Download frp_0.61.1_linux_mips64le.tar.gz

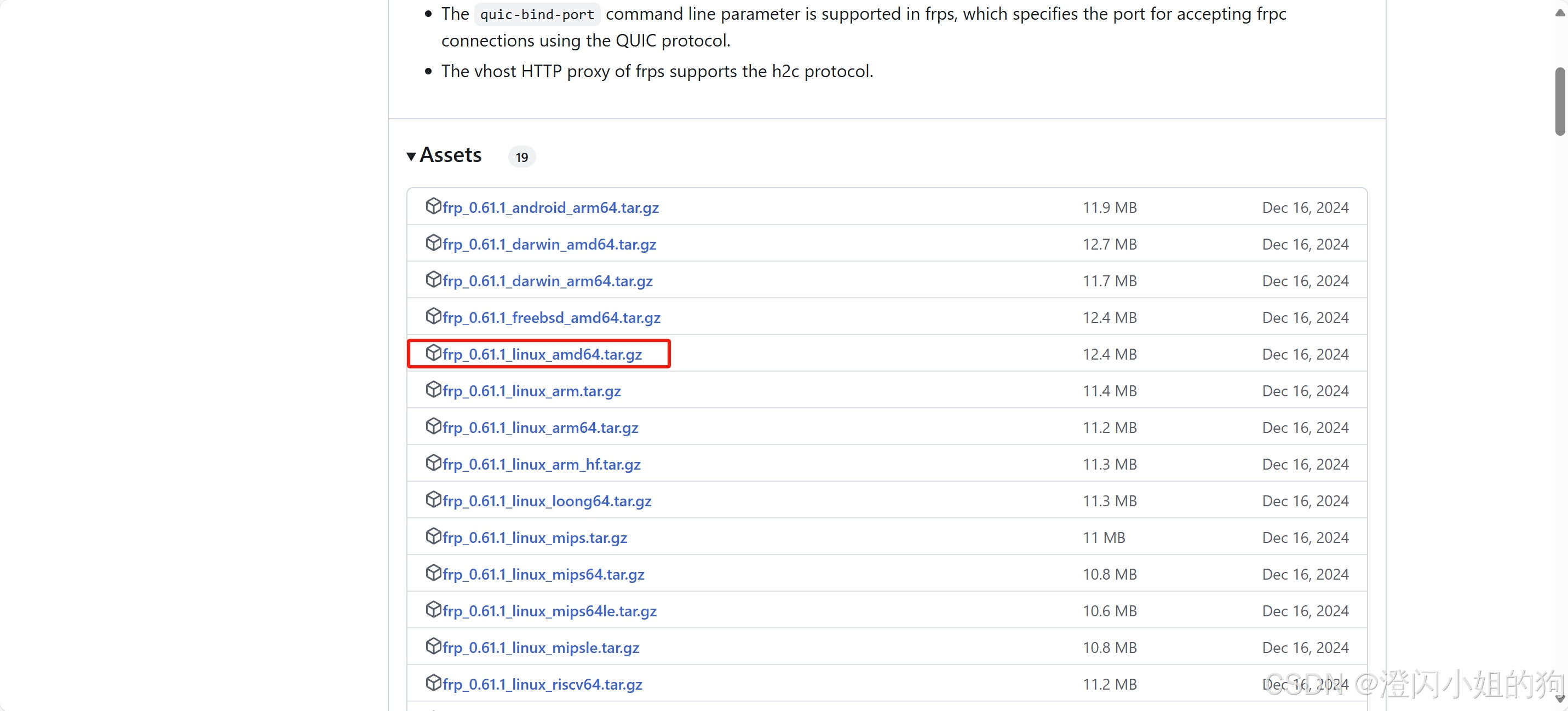point(549,611)
